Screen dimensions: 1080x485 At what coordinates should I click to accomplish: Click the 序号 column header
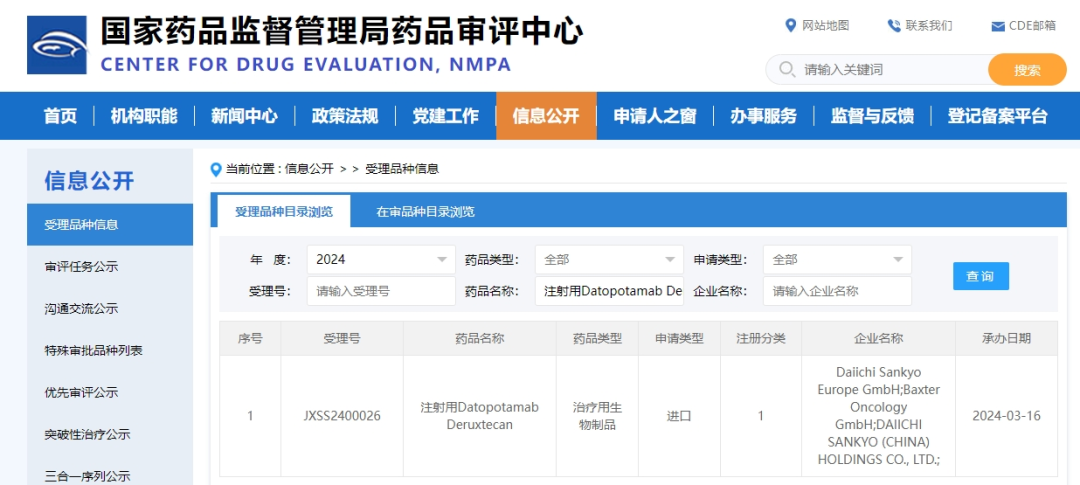(x=250, y=338)
